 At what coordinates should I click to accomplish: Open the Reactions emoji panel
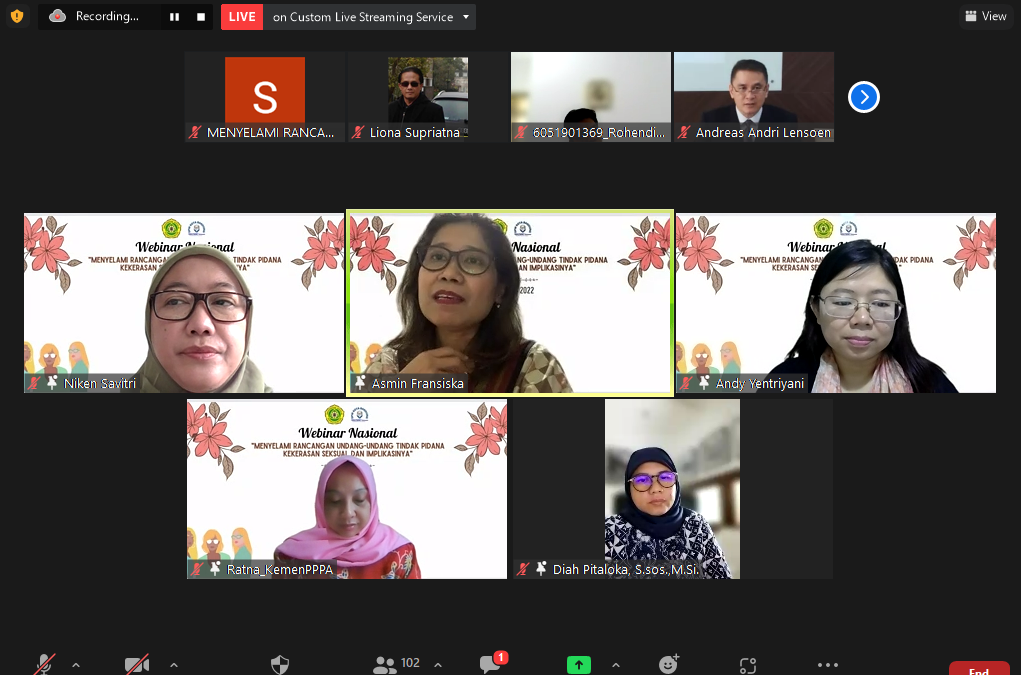668,663
